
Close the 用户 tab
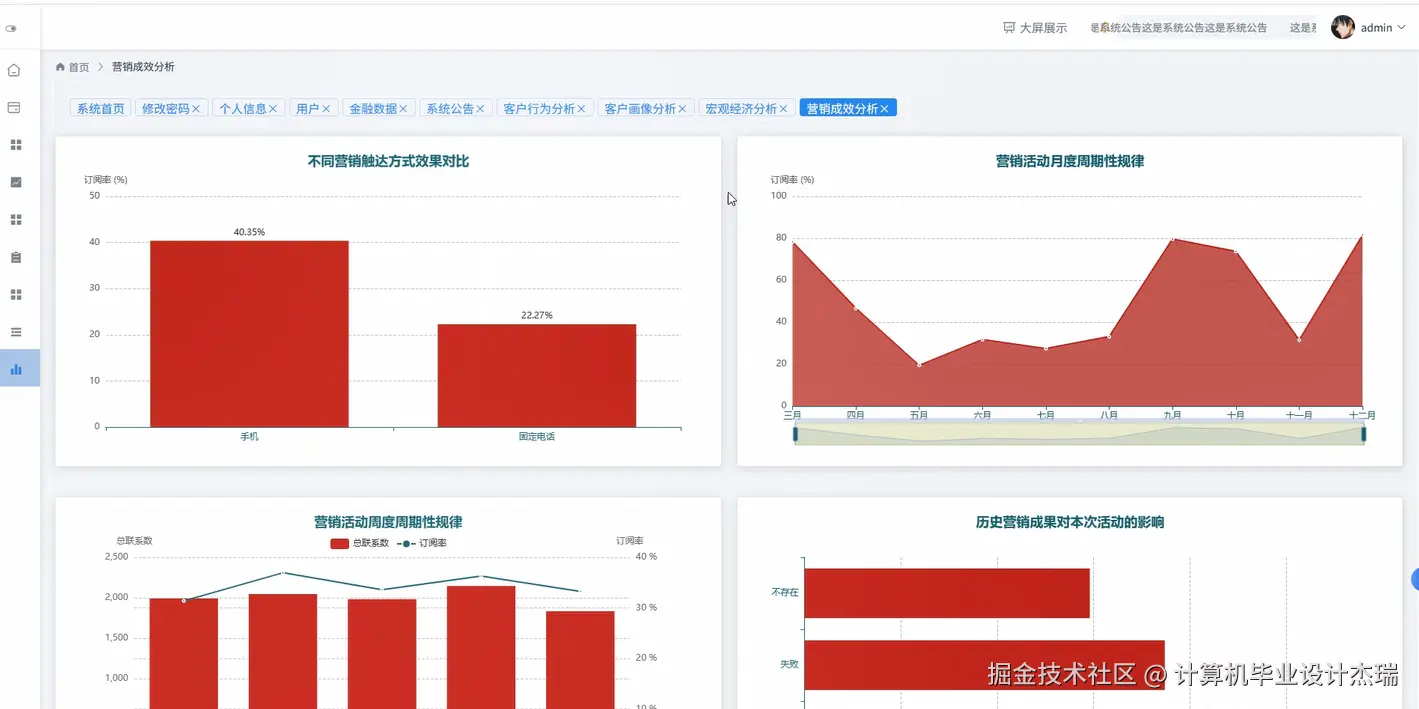(326, 108)
